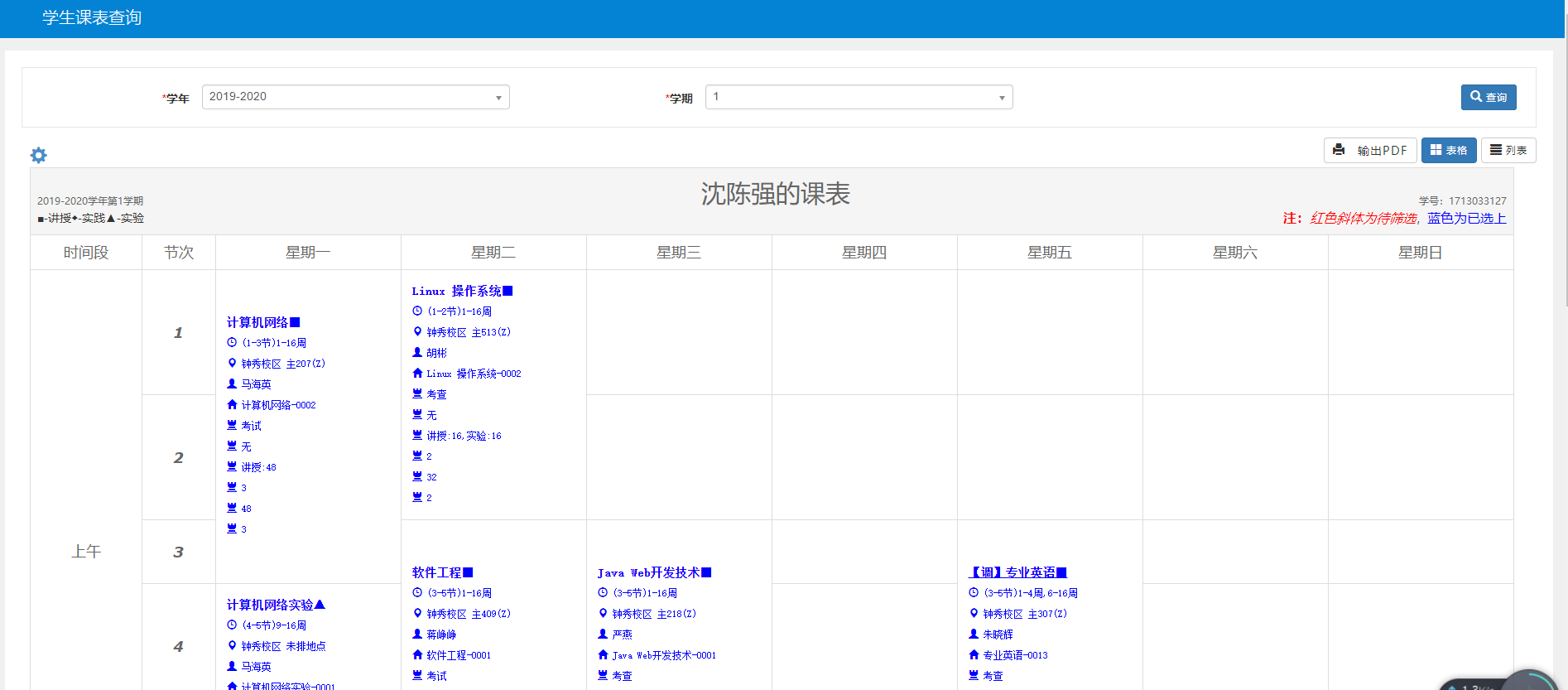Open the 学年 dropdown showing 2019-2020

pos(356,97)
